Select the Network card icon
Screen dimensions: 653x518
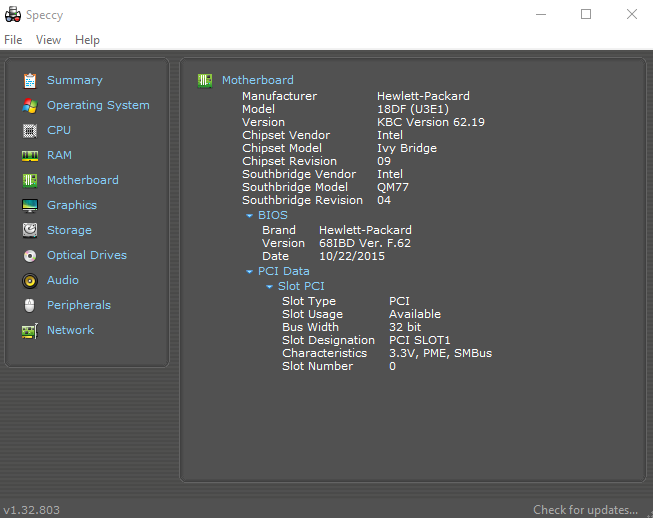[x=29, y=330]
